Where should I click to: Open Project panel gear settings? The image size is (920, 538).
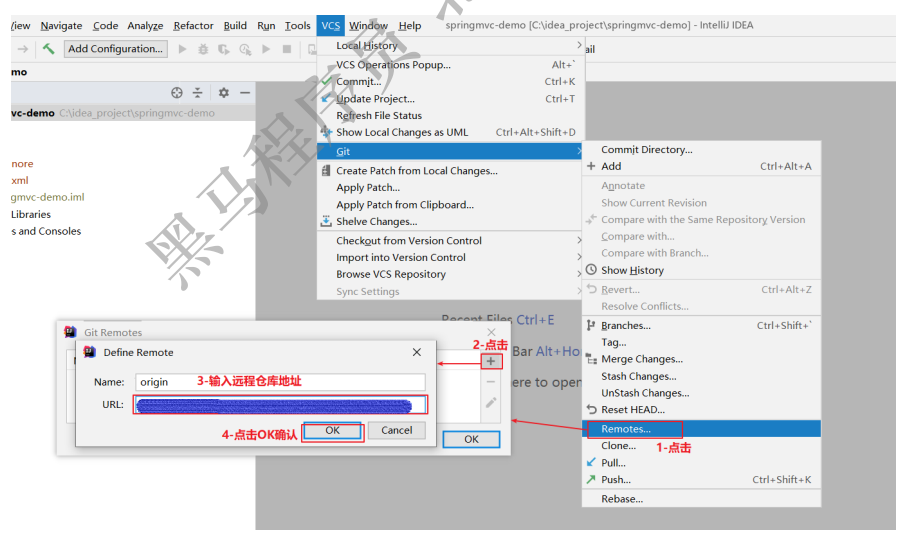tap(224, 93)
